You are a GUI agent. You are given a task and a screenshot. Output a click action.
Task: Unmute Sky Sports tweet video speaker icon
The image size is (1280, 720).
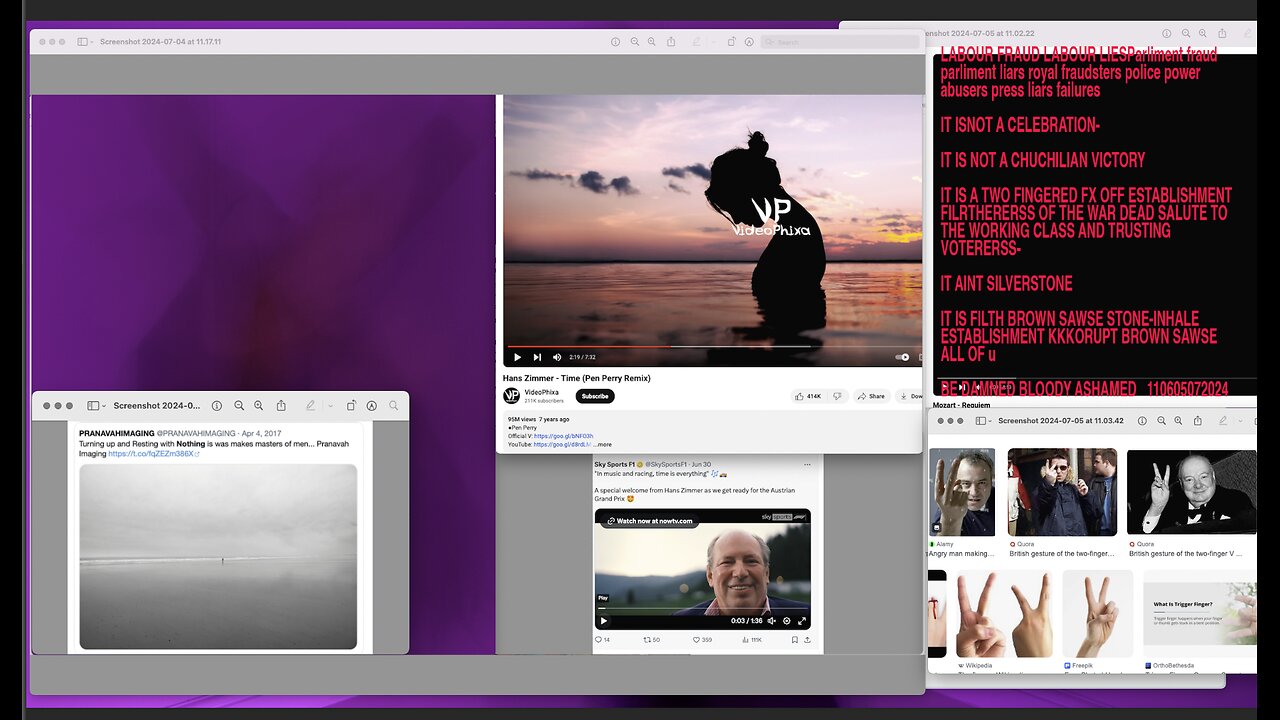point(770,620)
